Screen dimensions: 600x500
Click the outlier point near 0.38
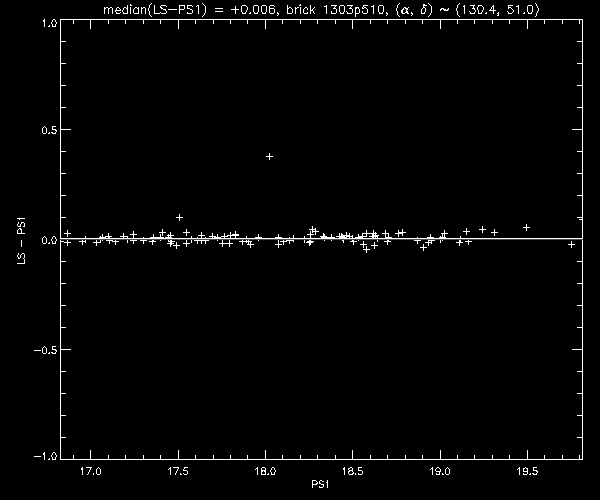coord(269,156)
